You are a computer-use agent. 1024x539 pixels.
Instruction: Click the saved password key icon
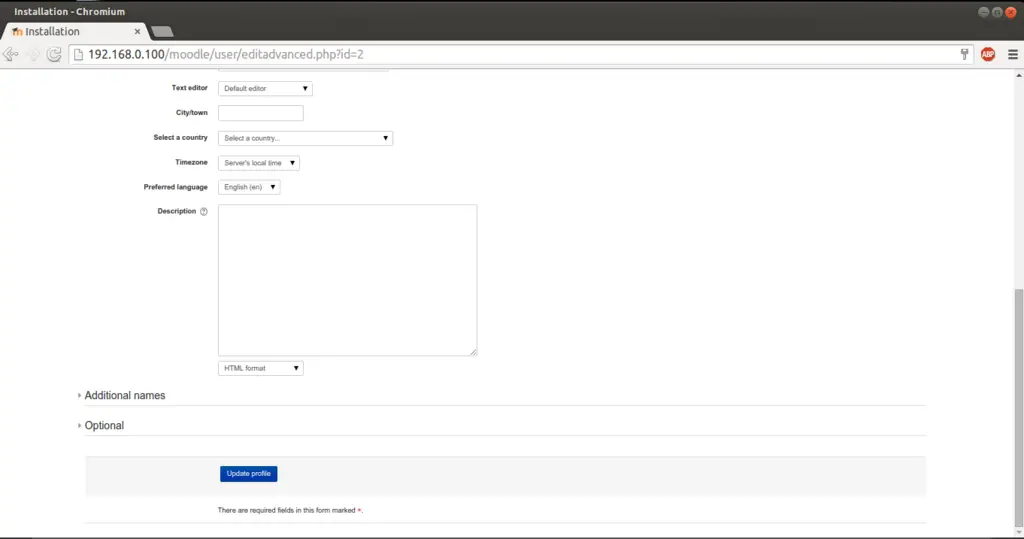tap(964, 54)
